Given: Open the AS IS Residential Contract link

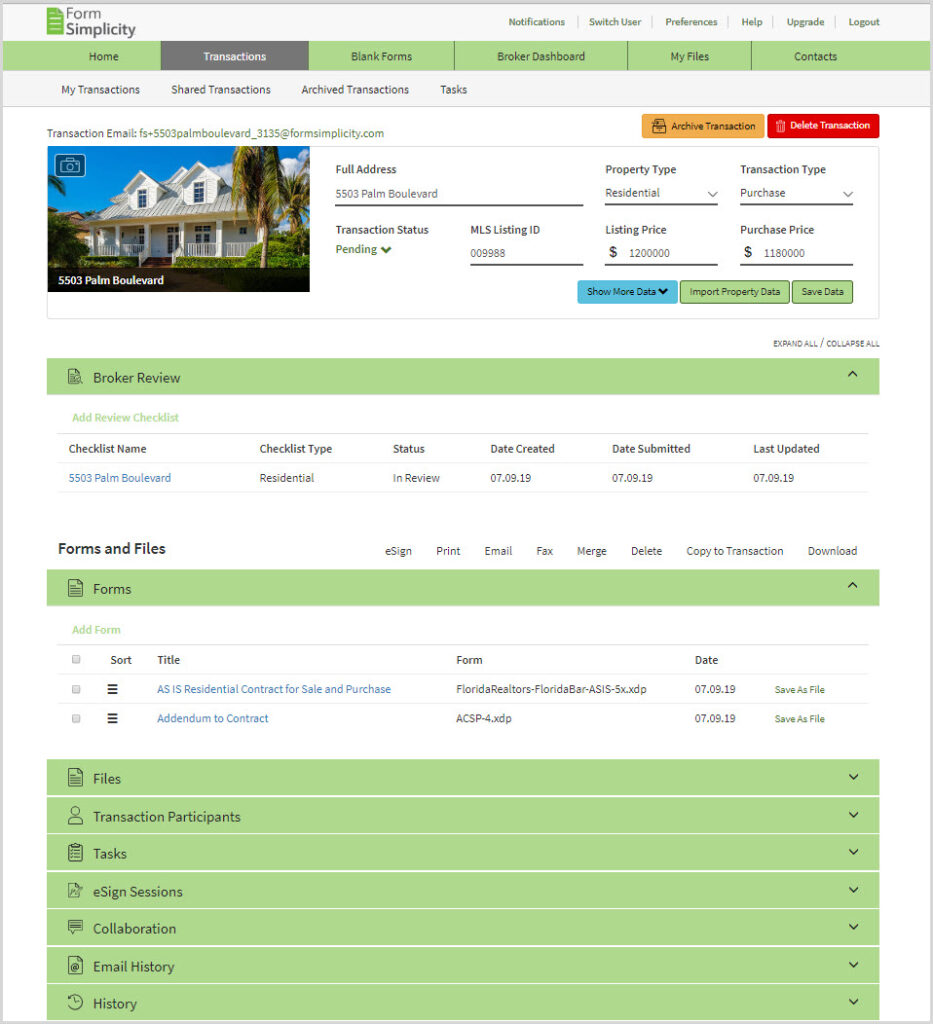Looking at the screenshot, I should 274,689.
